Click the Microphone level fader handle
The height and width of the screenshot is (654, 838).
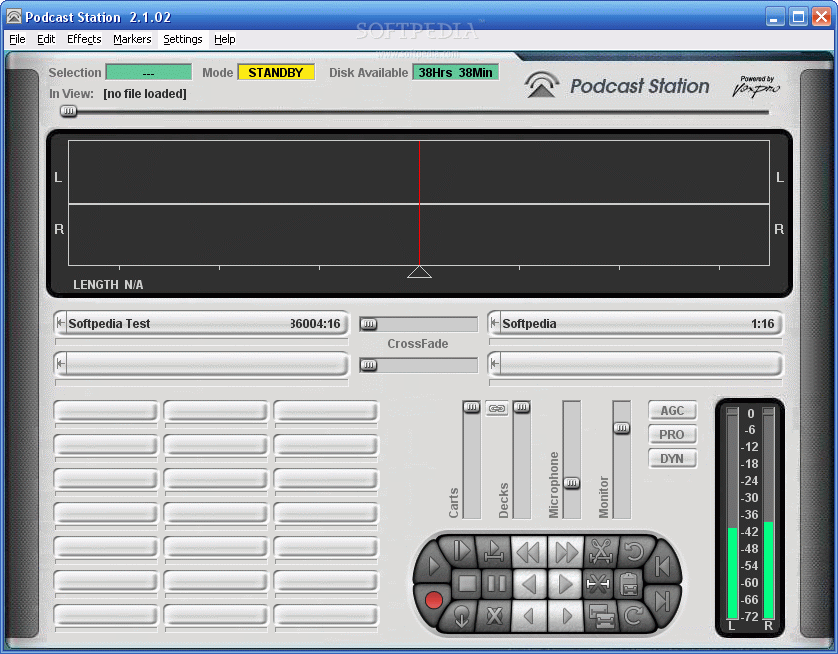pyautogui.click(x=571, y=483)
